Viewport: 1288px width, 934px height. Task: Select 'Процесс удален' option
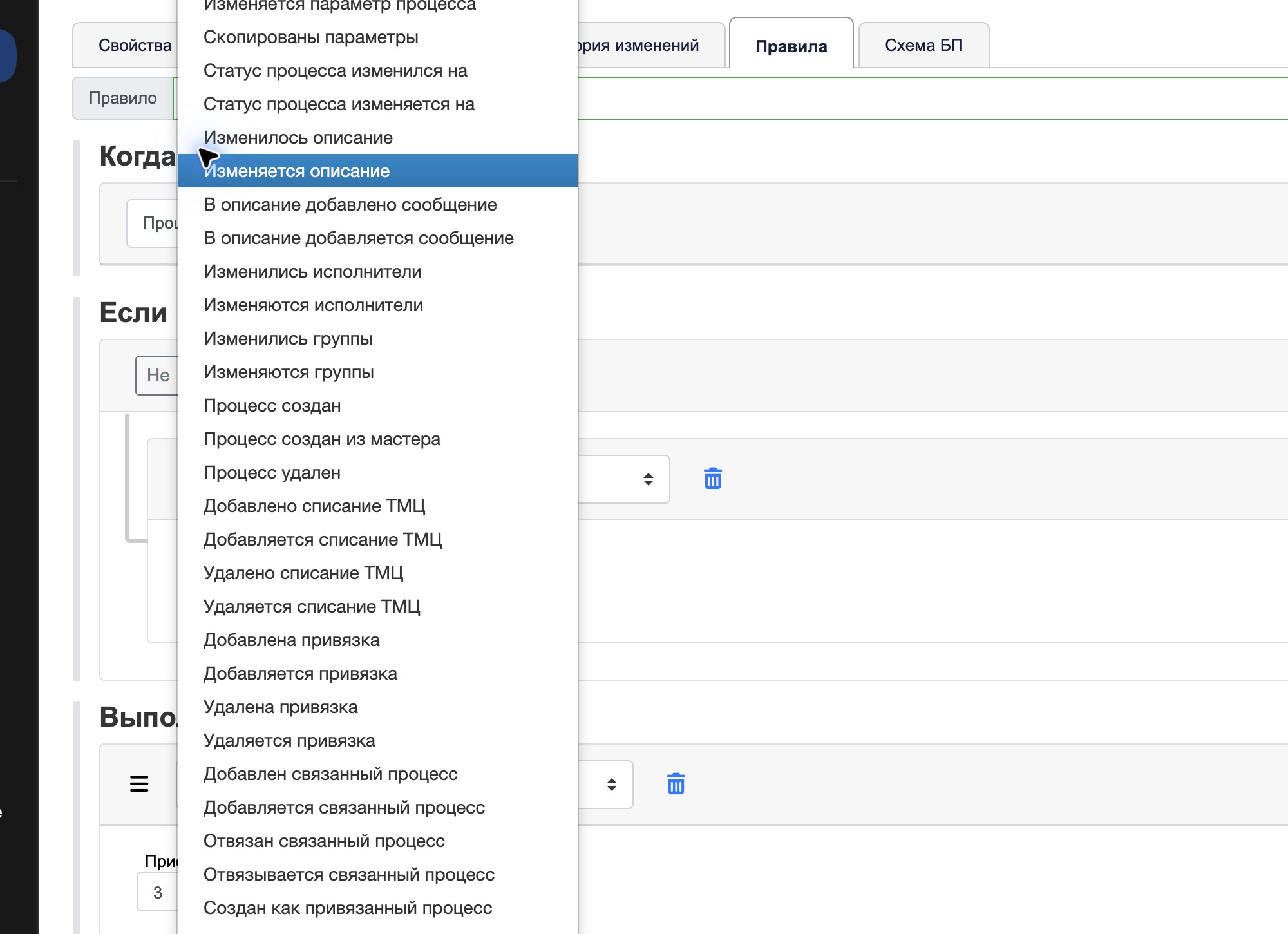point(377,472)
